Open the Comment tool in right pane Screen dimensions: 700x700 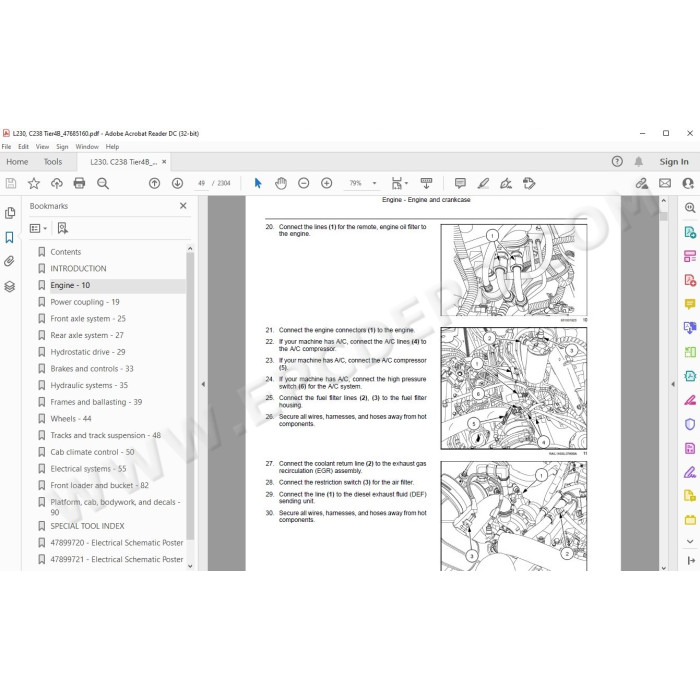click(690, 304)
